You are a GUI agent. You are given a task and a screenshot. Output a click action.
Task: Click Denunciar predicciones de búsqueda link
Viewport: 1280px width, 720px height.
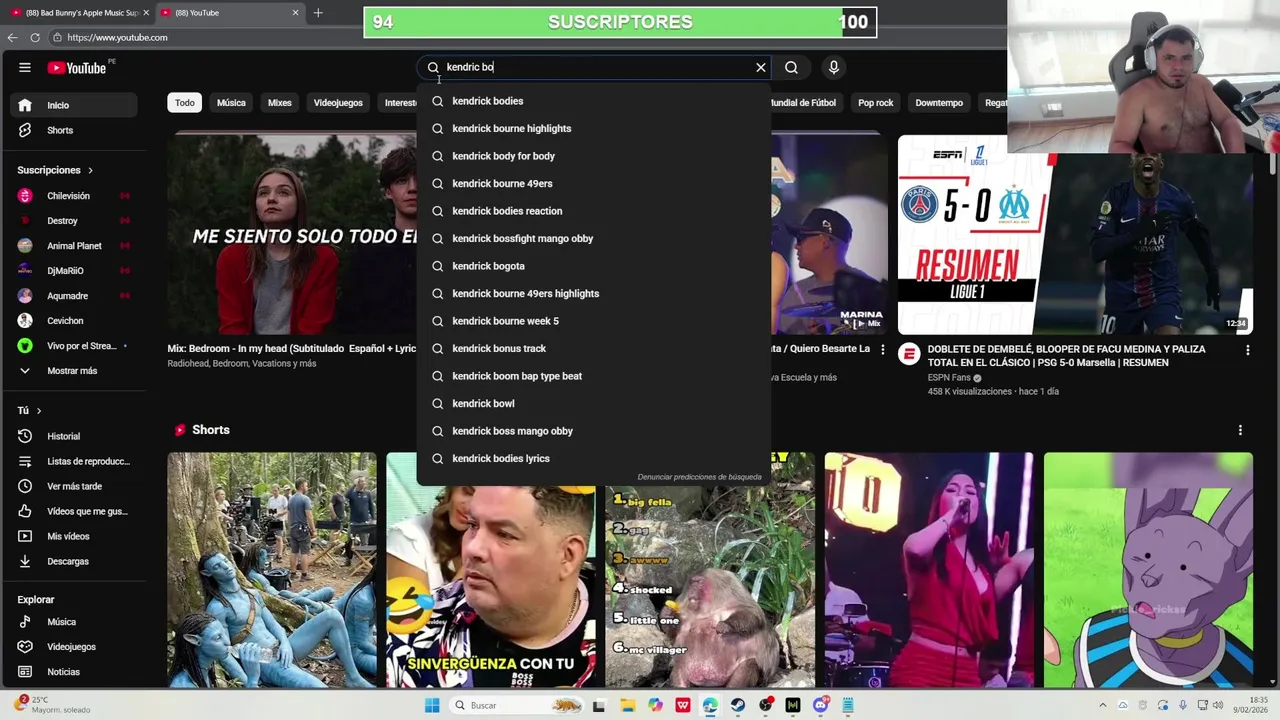pos(699,477)
